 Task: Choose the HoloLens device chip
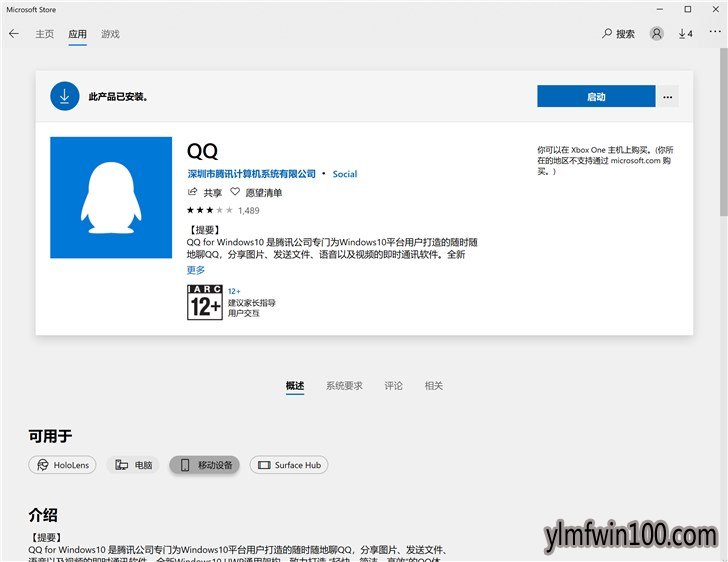(x=62, y=465)
